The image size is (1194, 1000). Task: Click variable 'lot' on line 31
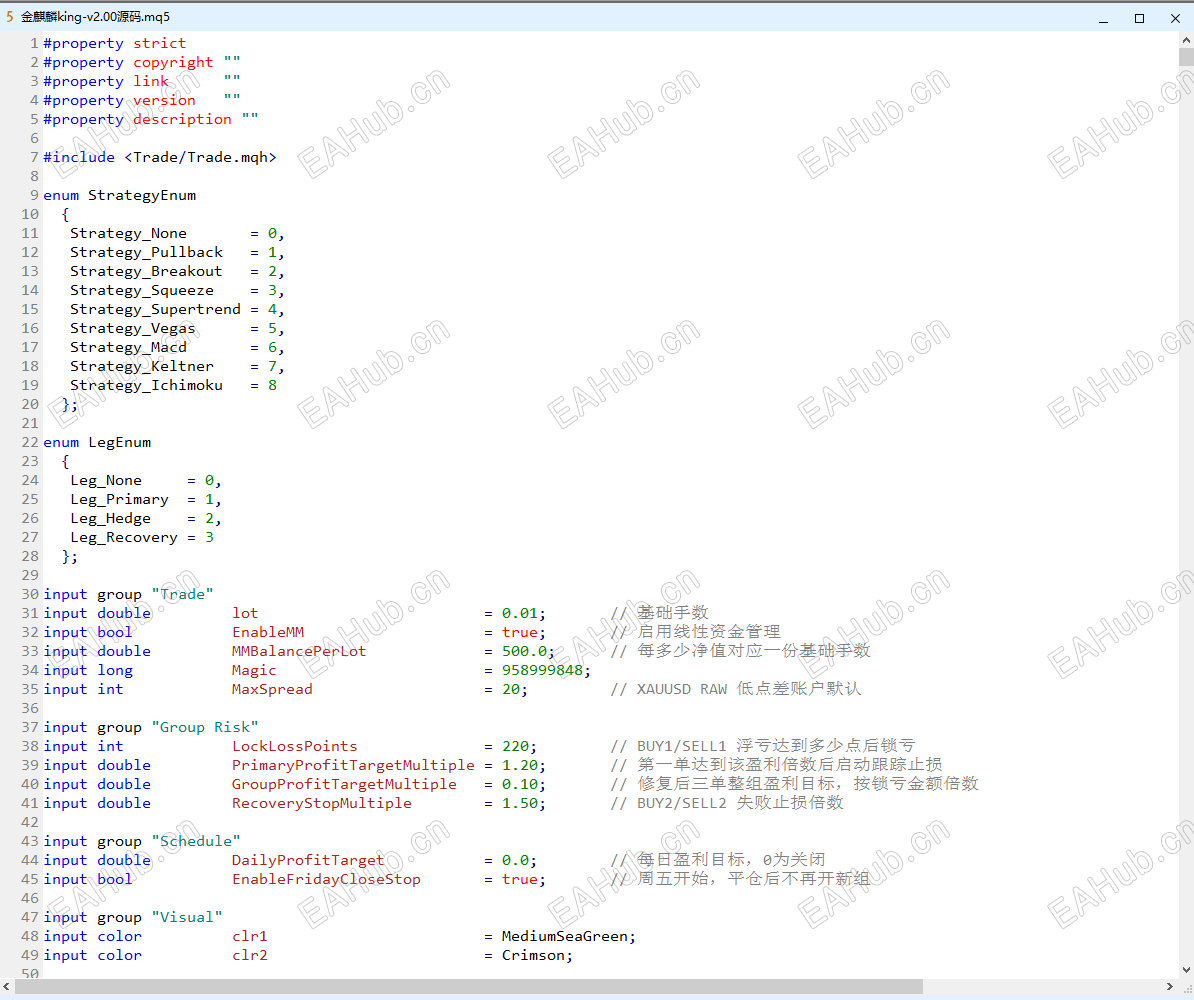coord(245,613)
